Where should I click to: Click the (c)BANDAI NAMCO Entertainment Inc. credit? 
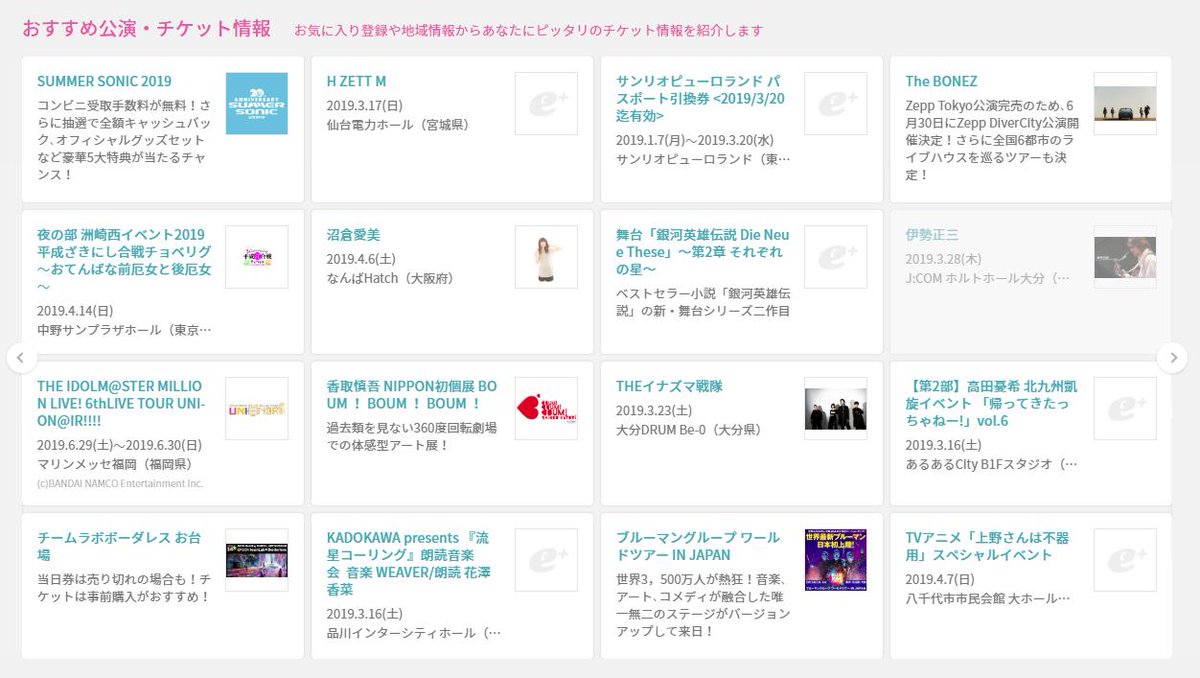pos(120,483)
